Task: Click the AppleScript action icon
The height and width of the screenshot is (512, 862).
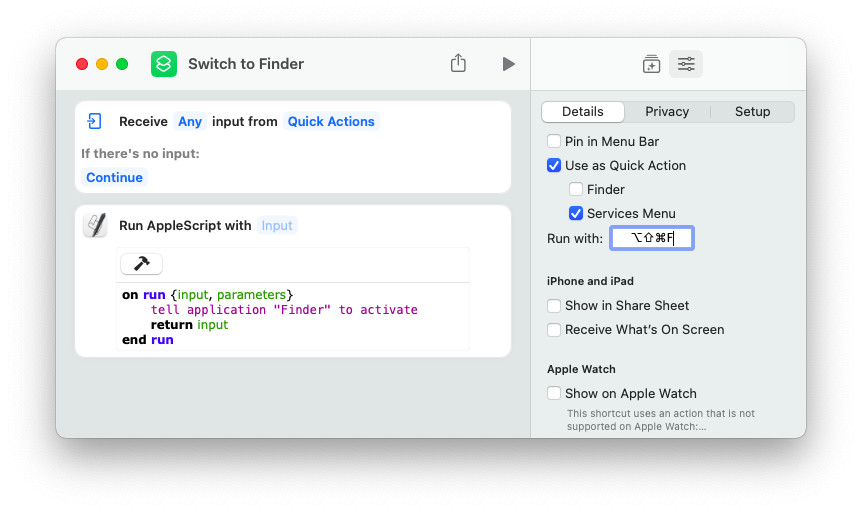Action: [x=95, y=225]
